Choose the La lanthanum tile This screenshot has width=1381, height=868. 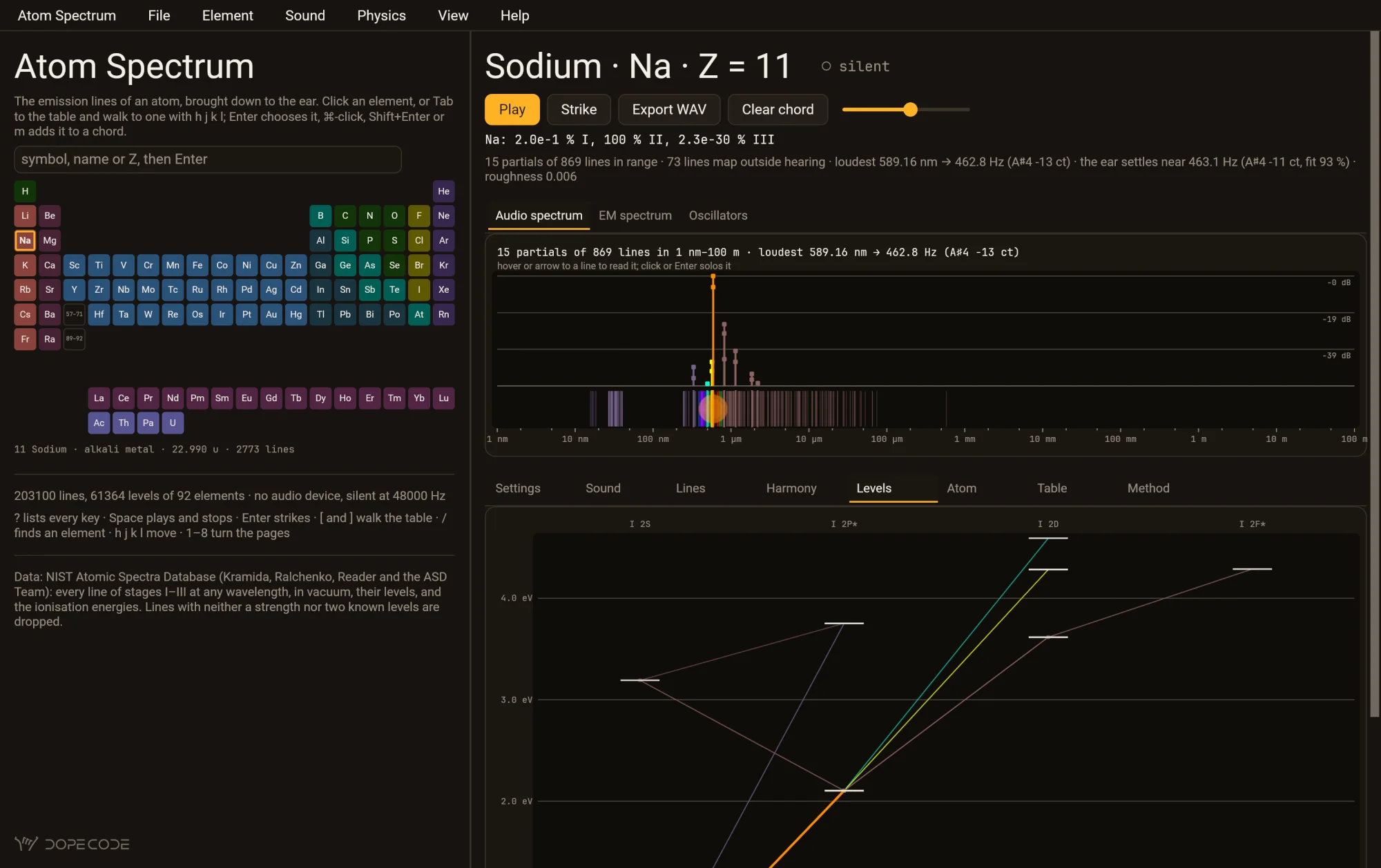pyautogui.click(x=99, y=398)
